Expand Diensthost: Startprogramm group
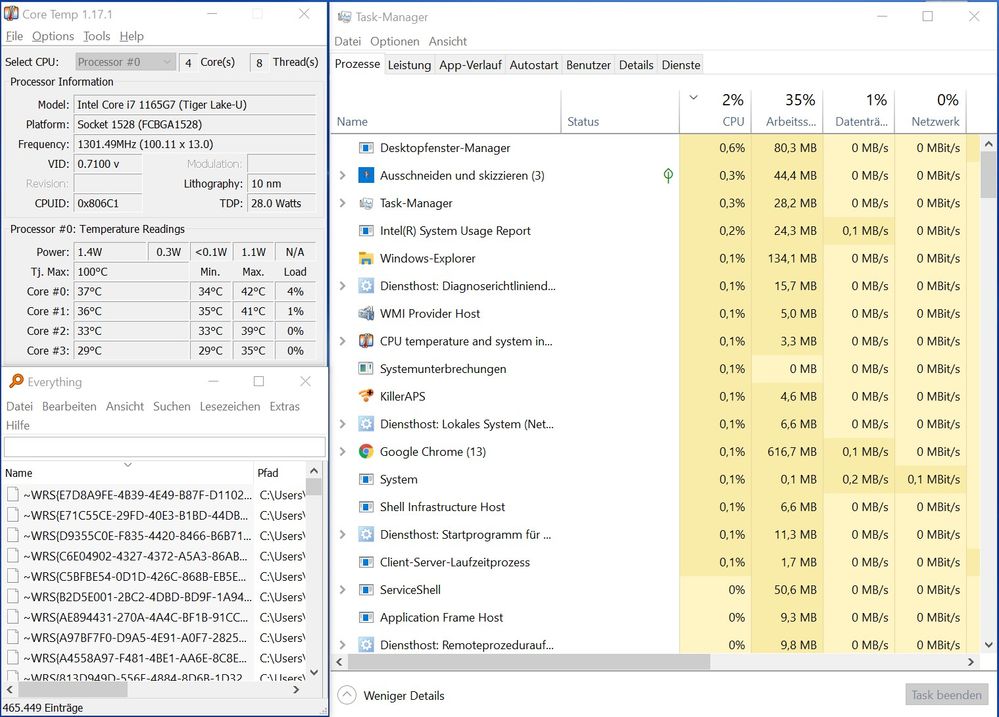Image resolution: width=999 pixels, height=717 pixels. point(343,534)
